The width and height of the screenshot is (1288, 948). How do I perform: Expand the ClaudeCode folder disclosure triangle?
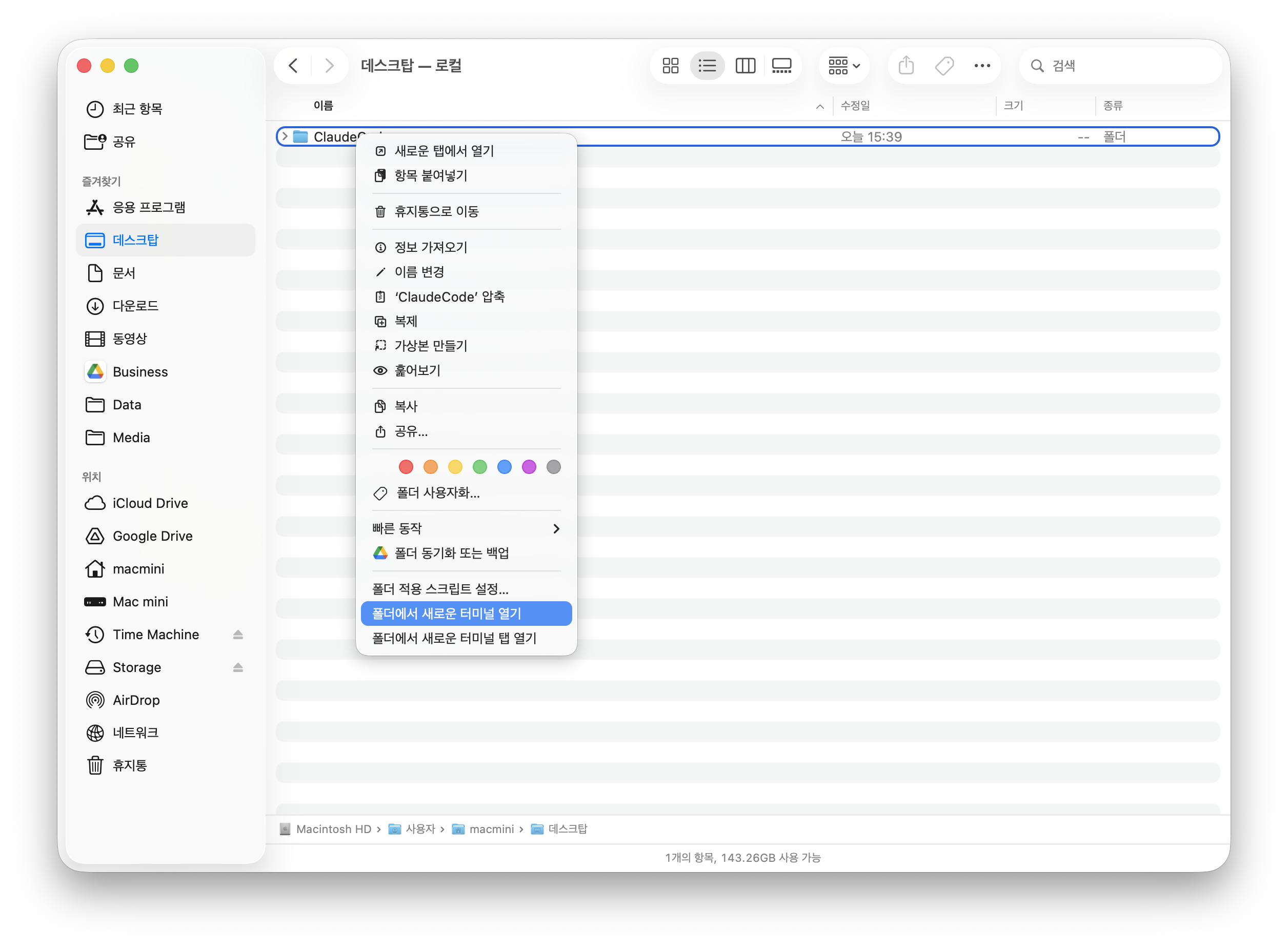(x=285, y=136)
